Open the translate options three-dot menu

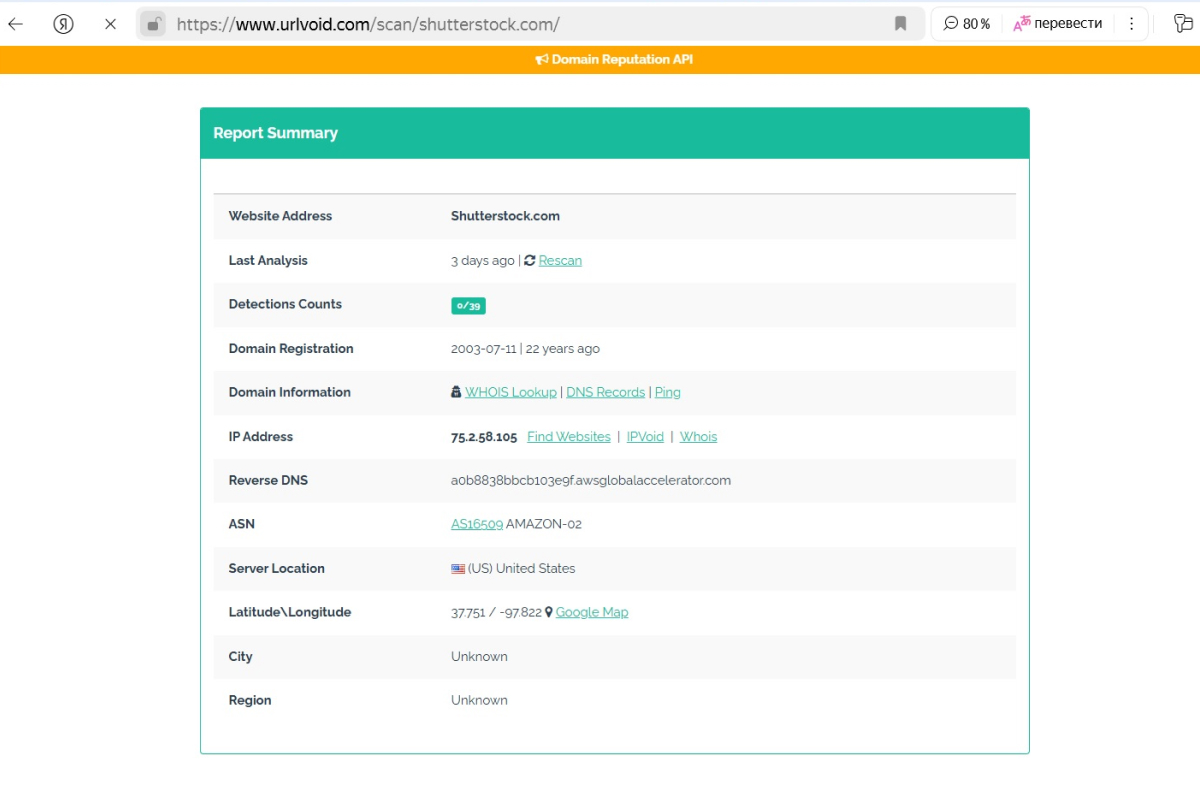(1131, 24)
